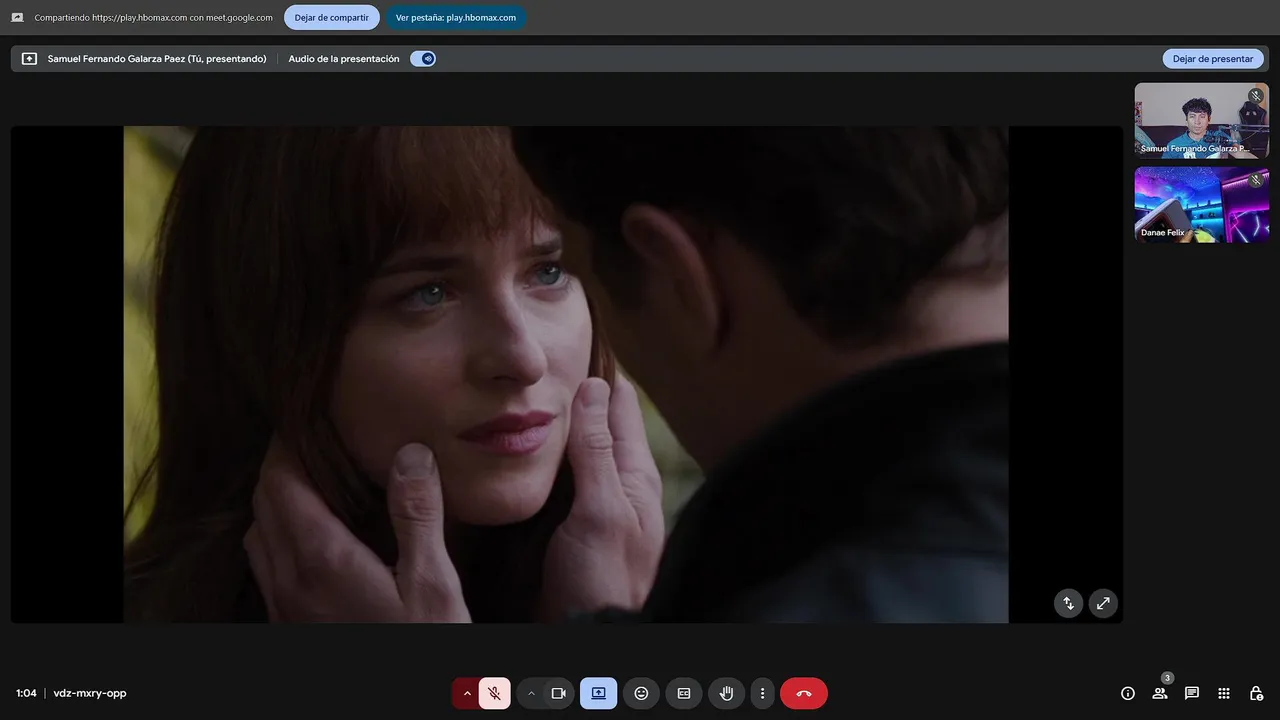Select Samuel Fernando Galarza video thumbnail
Viewport: 1280px width, 720px height.
1201,120
